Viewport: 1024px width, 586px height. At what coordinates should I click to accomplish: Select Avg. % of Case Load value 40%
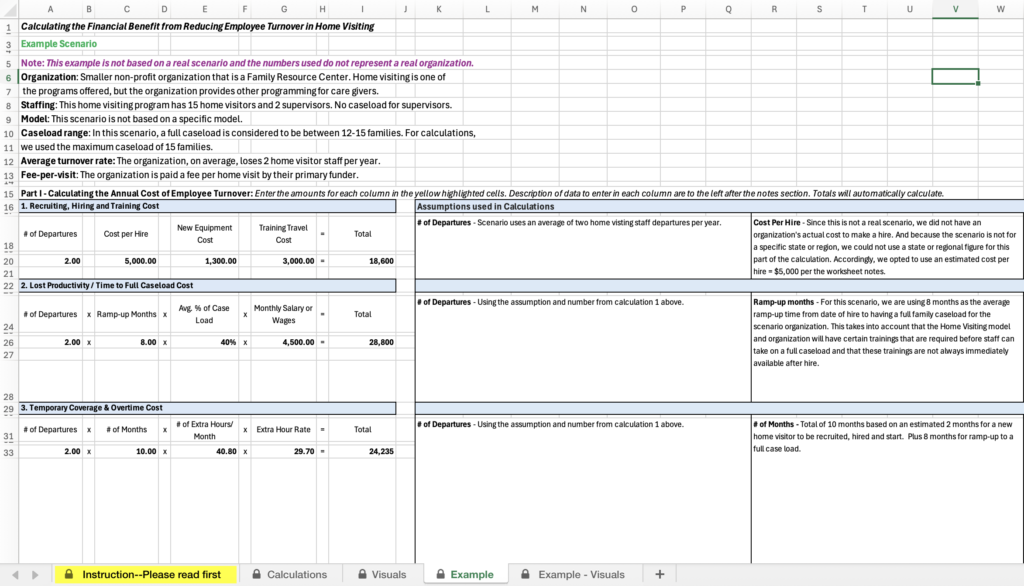click(x=204, y=342)
